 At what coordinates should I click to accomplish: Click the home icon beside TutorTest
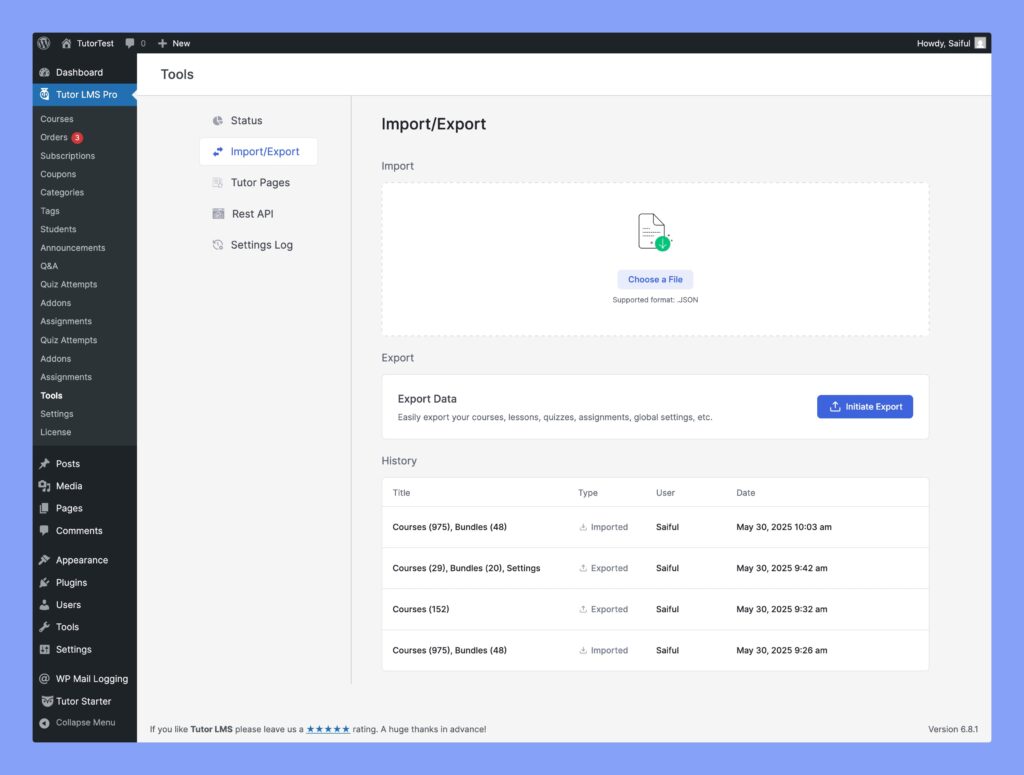pyautogui.click(x=66, y=43)
